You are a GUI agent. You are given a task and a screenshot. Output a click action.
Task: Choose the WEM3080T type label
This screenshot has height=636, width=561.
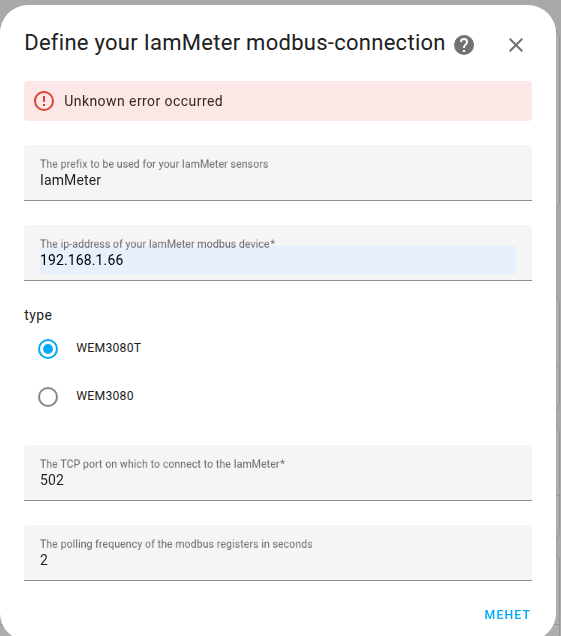108,348
